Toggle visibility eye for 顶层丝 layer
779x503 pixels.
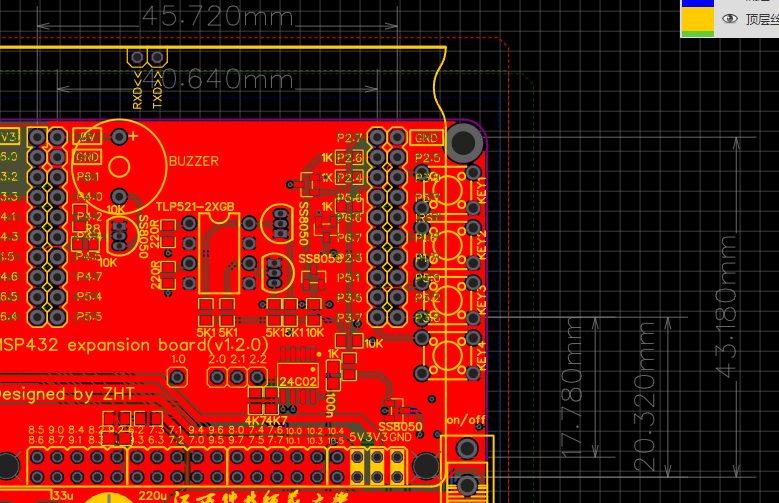[729, 19]
